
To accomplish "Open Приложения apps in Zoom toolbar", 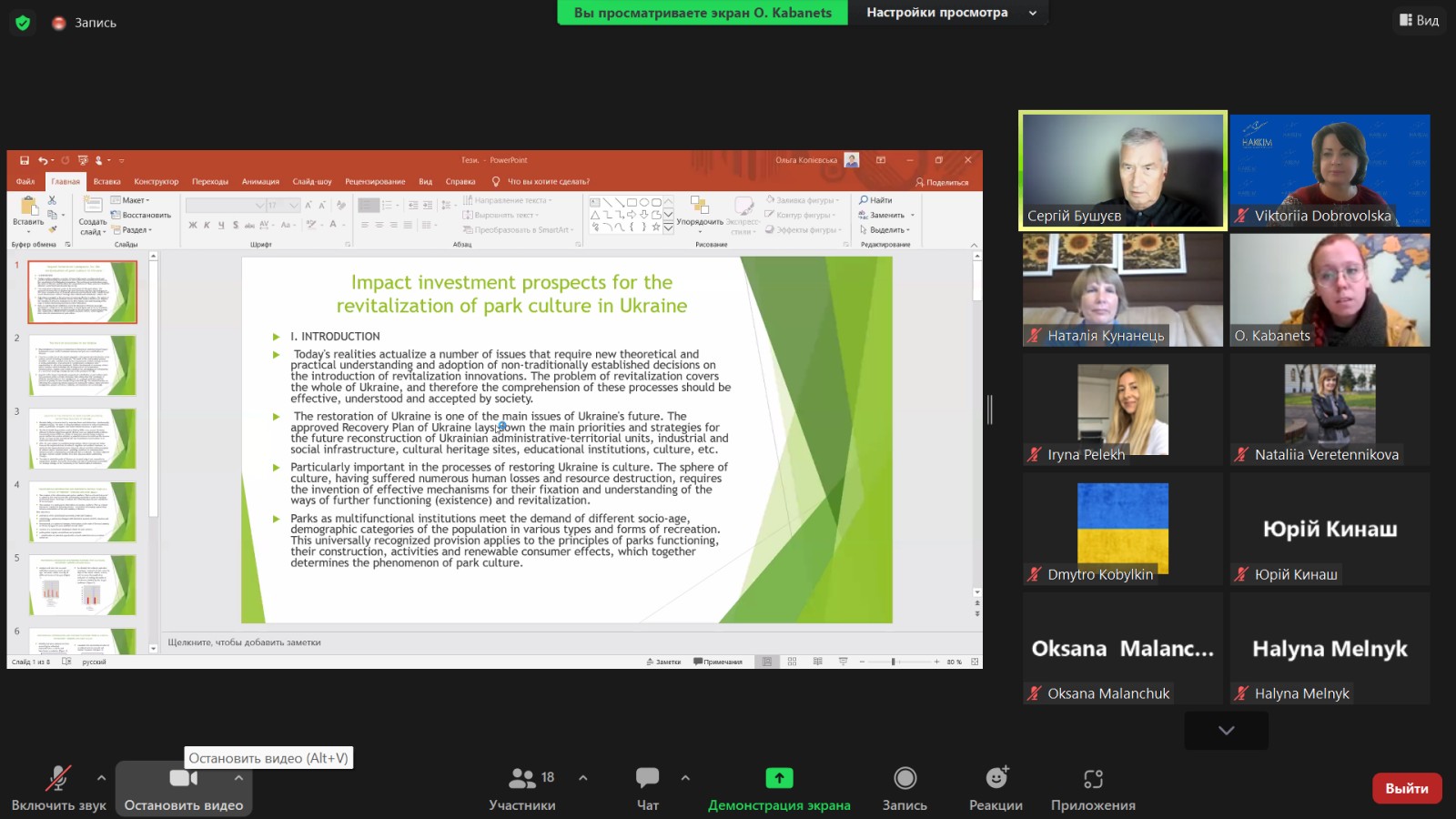I will click(x=1093, y=788).
